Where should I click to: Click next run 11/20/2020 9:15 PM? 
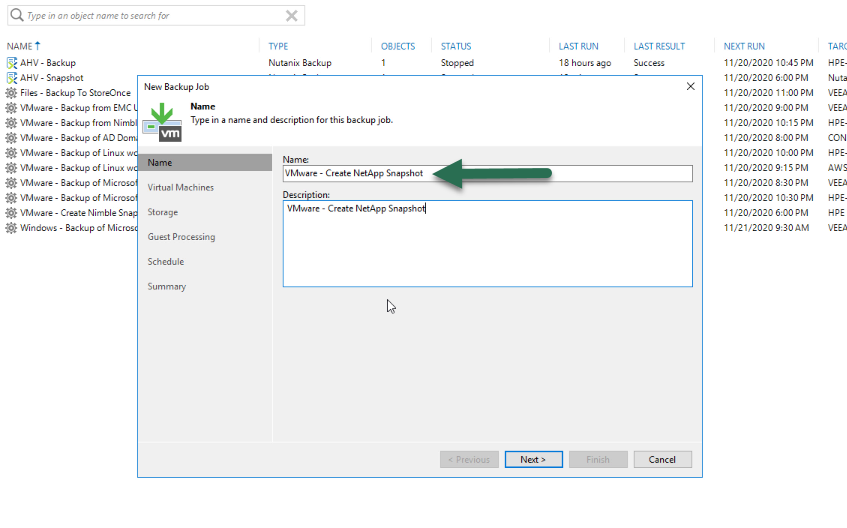click(767, 168)
